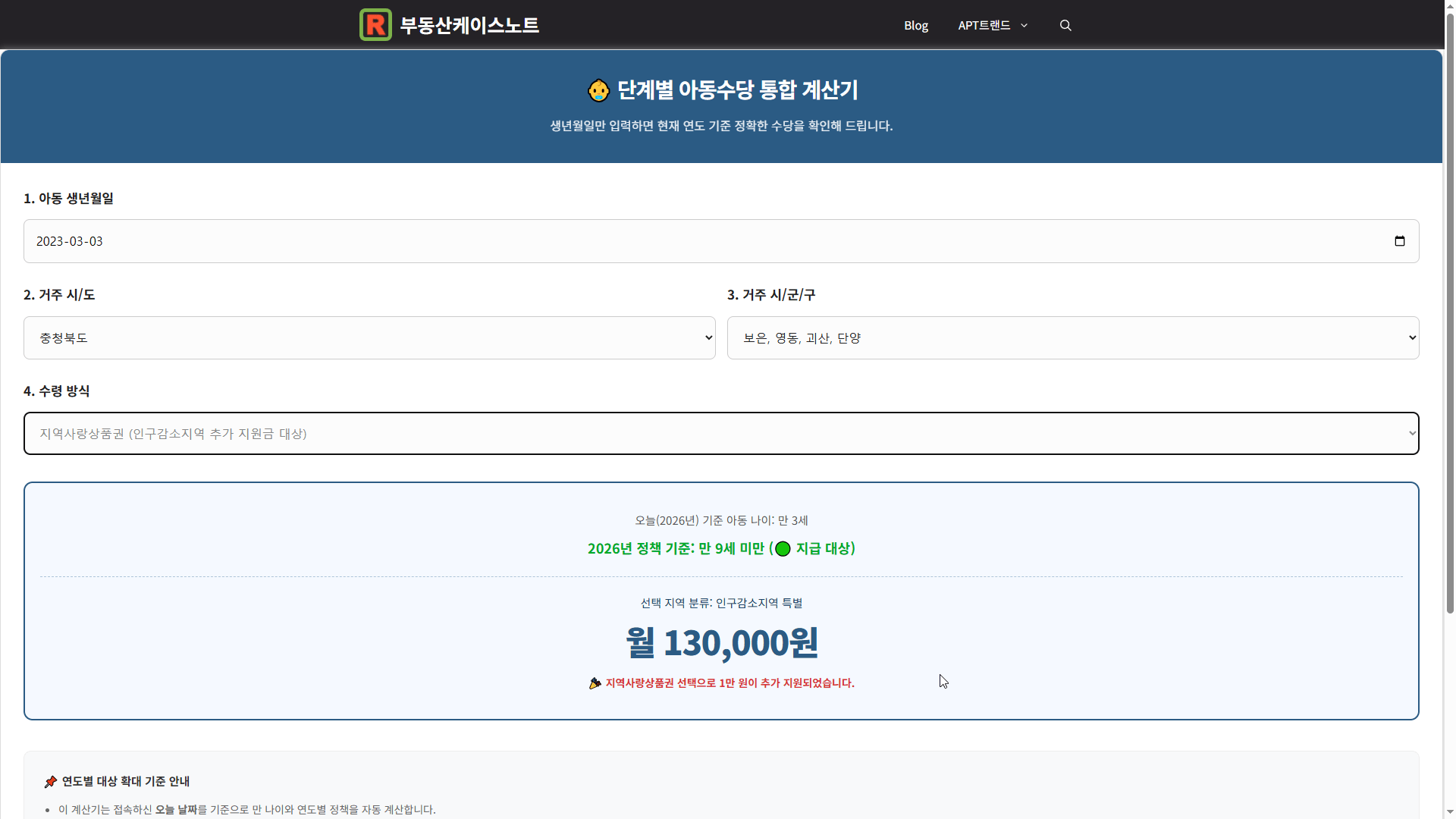Expand the APT트랜드 dropdown menu
The width and height of the screenshot is (1456, 819).
(x=992, y=25)
